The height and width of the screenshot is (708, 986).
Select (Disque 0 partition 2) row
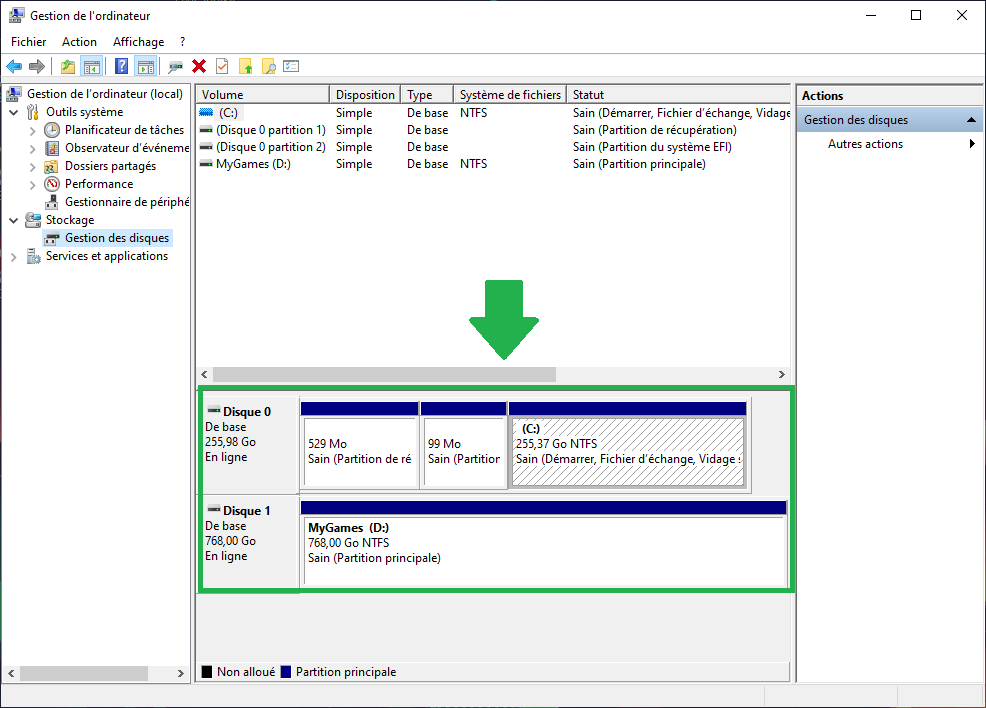pyautogui.click(x=494, y=147)
